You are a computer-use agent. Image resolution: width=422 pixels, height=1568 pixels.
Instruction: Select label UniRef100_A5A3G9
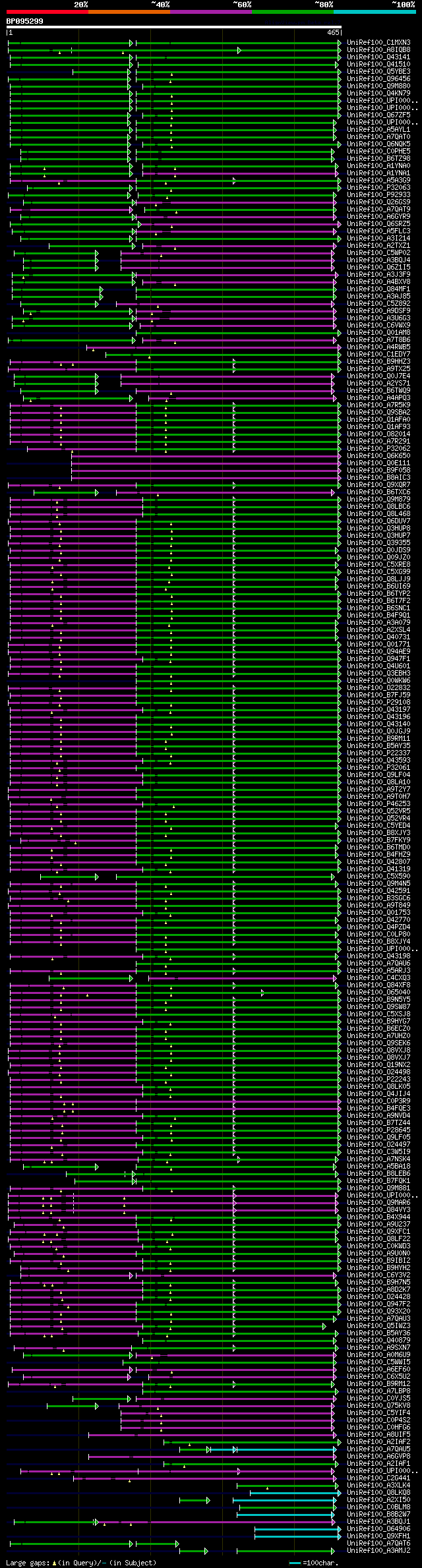(x=378, y=180)
